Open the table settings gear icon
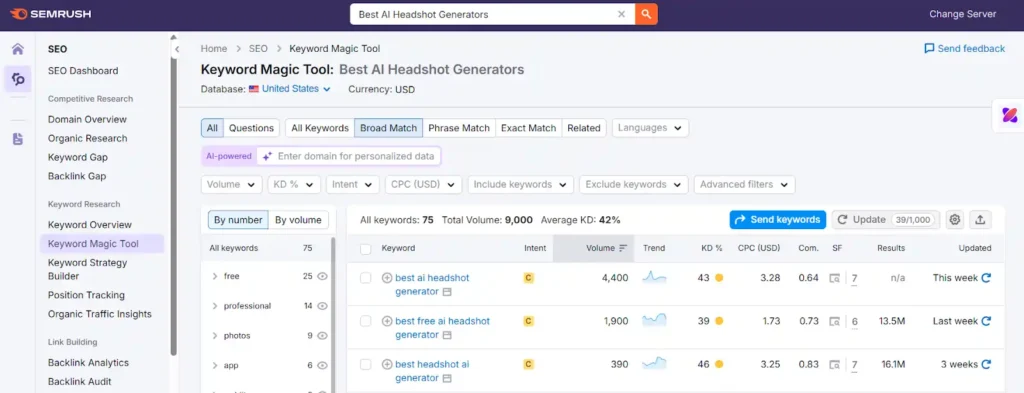The width and height of the screenshot is (1024, 393). click(x=955, y=220)
